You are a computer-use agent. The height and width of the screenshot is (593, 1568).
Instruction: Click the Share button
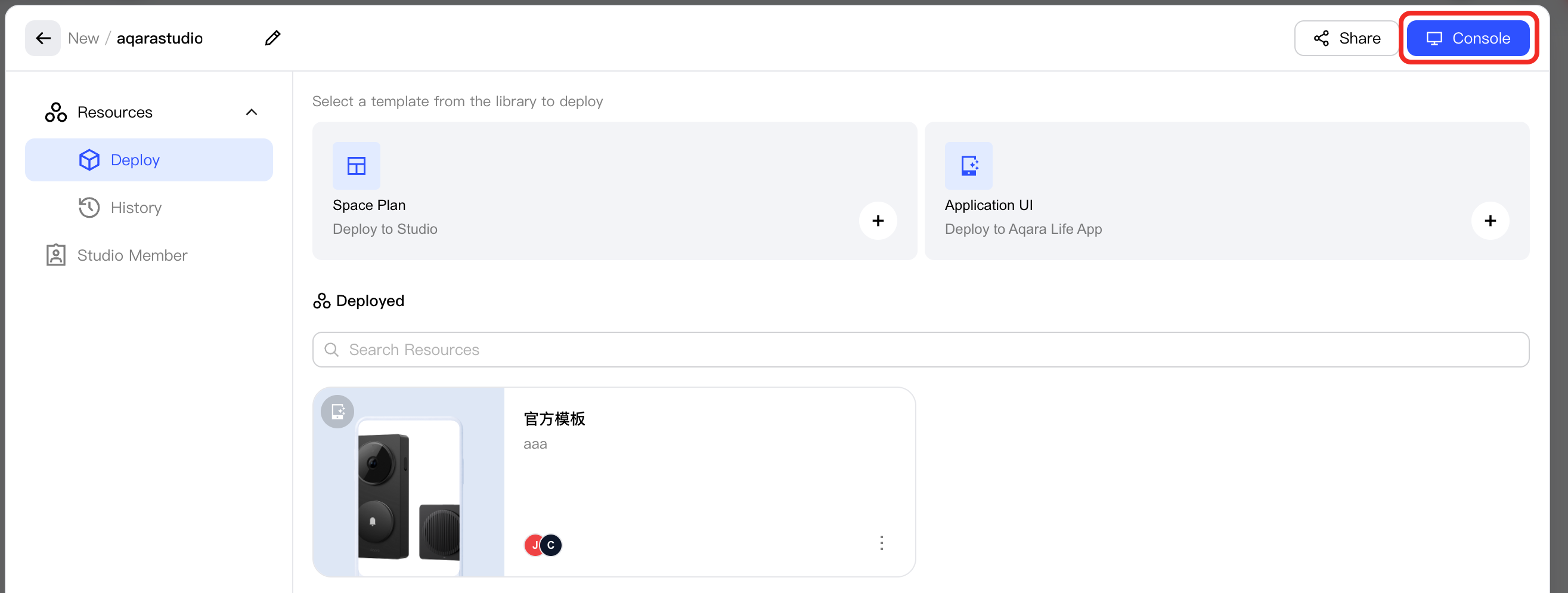click(1346, 38)
